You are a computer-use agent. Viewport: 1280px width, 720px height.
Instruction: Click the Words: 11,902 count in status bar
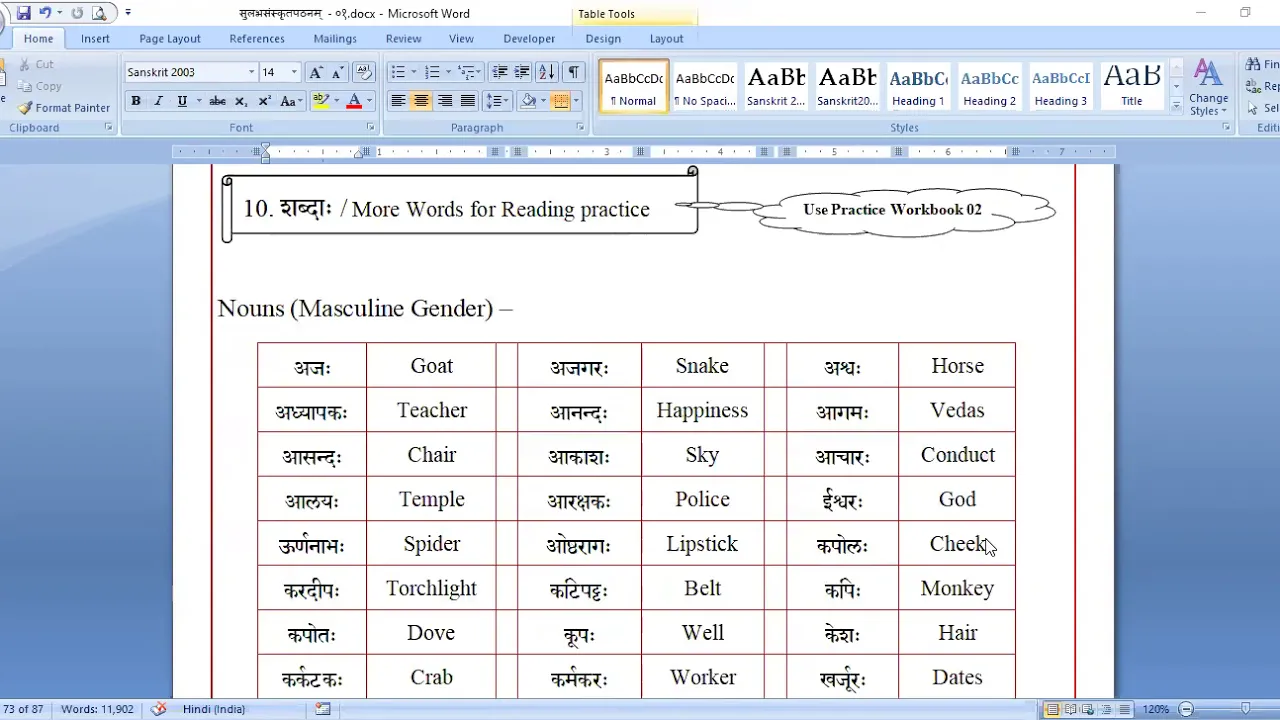[x=97, y=709]
